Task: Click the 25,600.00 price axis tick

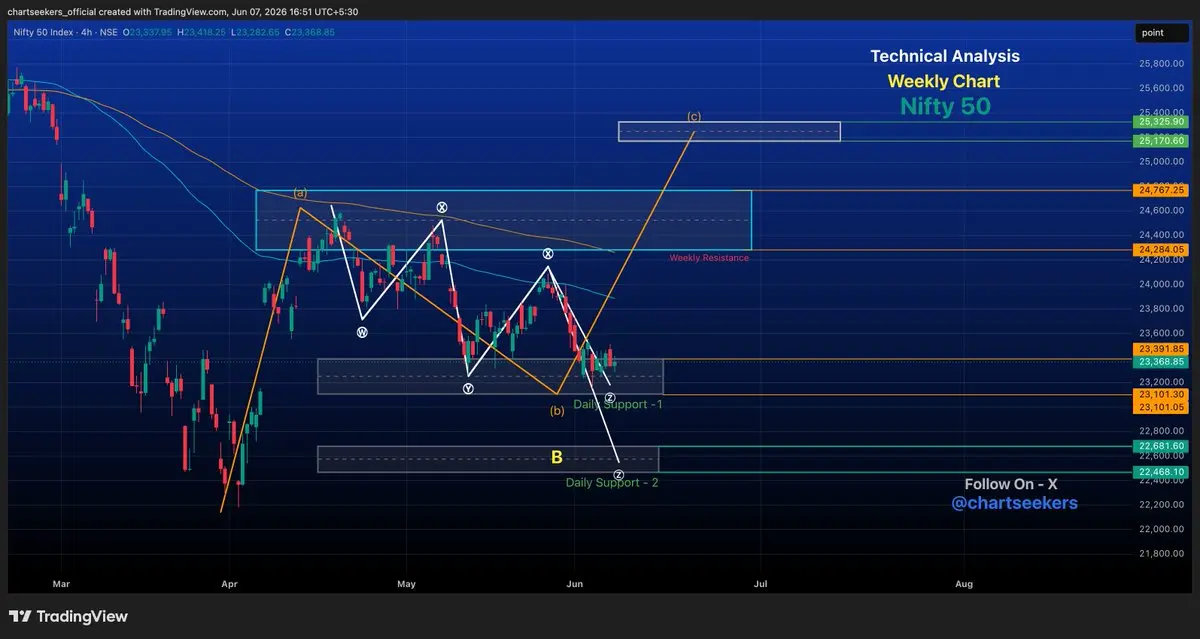Action: coord(1162,88)
